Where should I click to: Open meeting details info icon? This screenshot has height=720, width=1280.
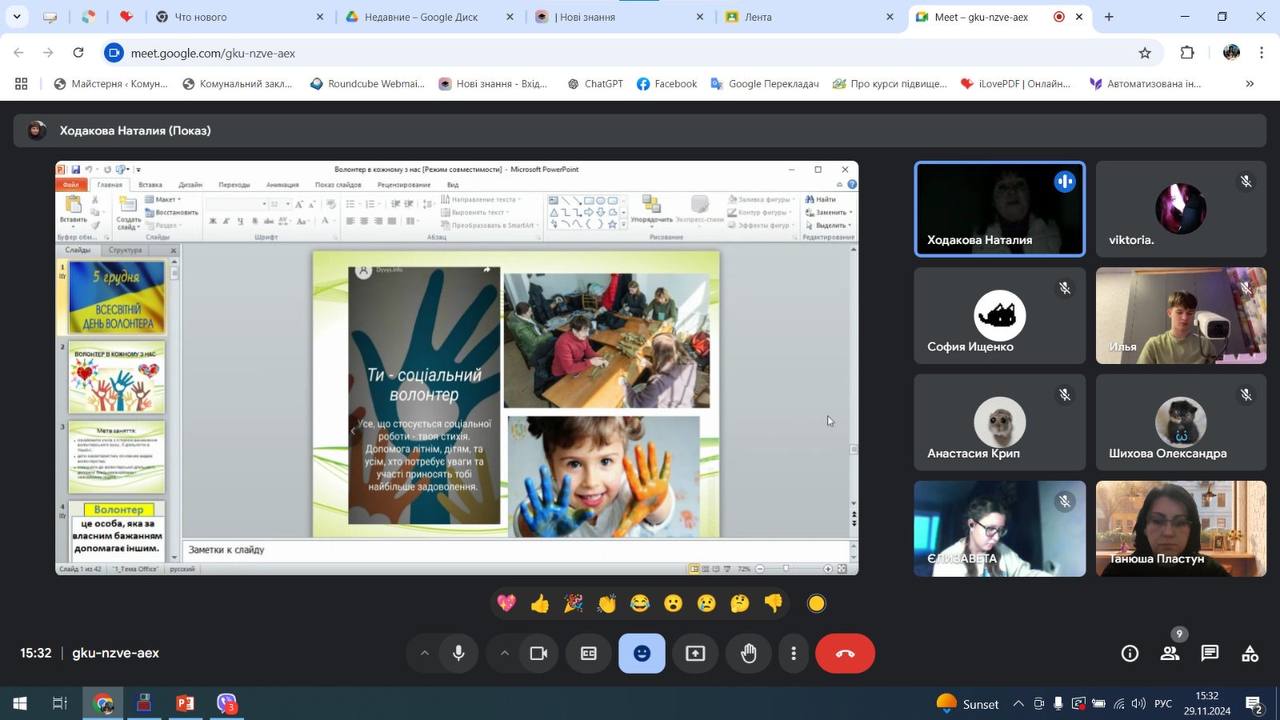coord(1130,653)
